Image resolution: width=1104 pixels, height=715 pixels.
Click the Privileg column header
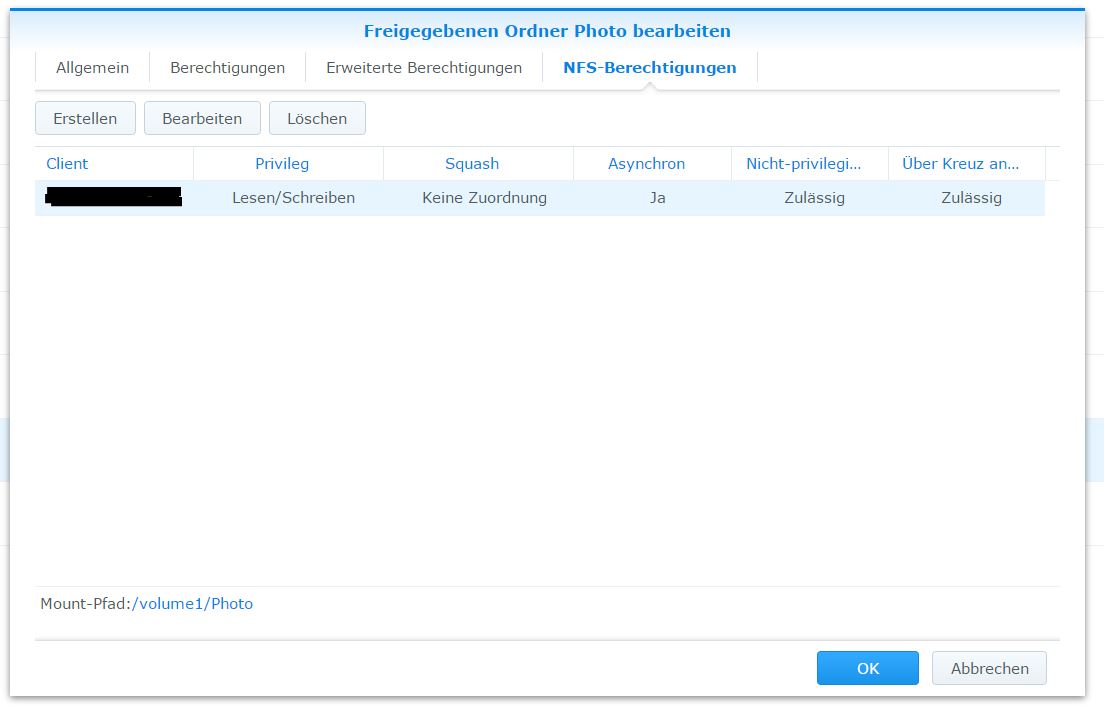click(x=282, y=163)
